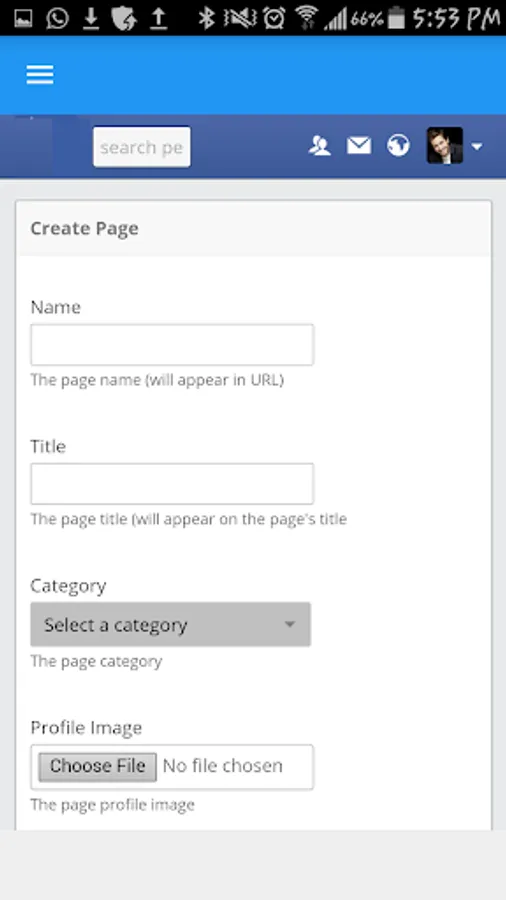Viewport: 506px width, 900px height.
Task: Tap the user profile avatar
Action: 445,145
